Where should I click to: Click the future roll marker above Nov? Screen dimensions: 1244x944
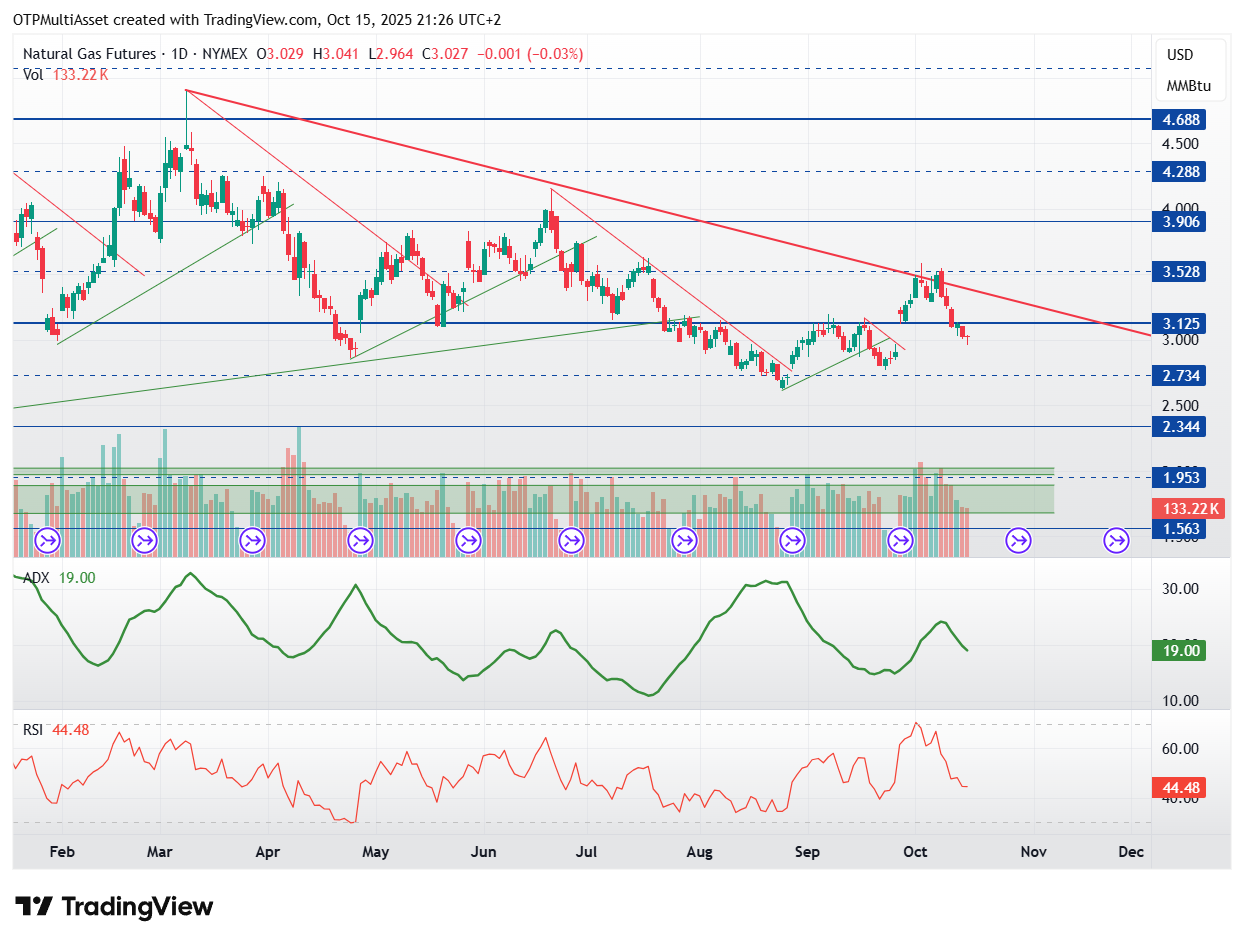click(x=1019, y=541)
